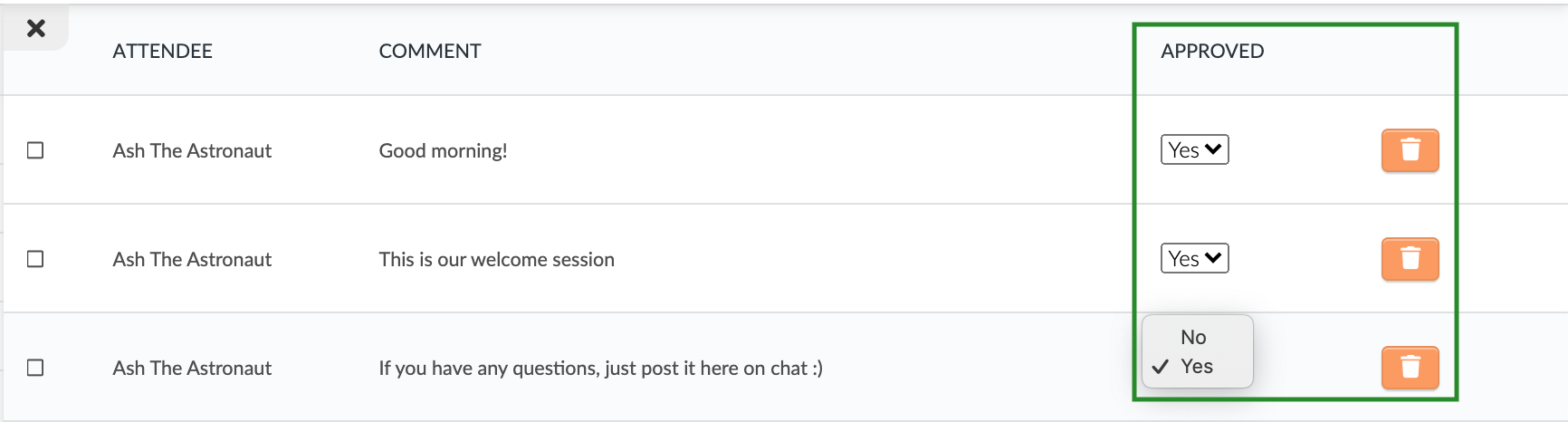Select checkbox for "This is our welcome session"
Viewport: 1568px width, 422px height.
[35, 259]
